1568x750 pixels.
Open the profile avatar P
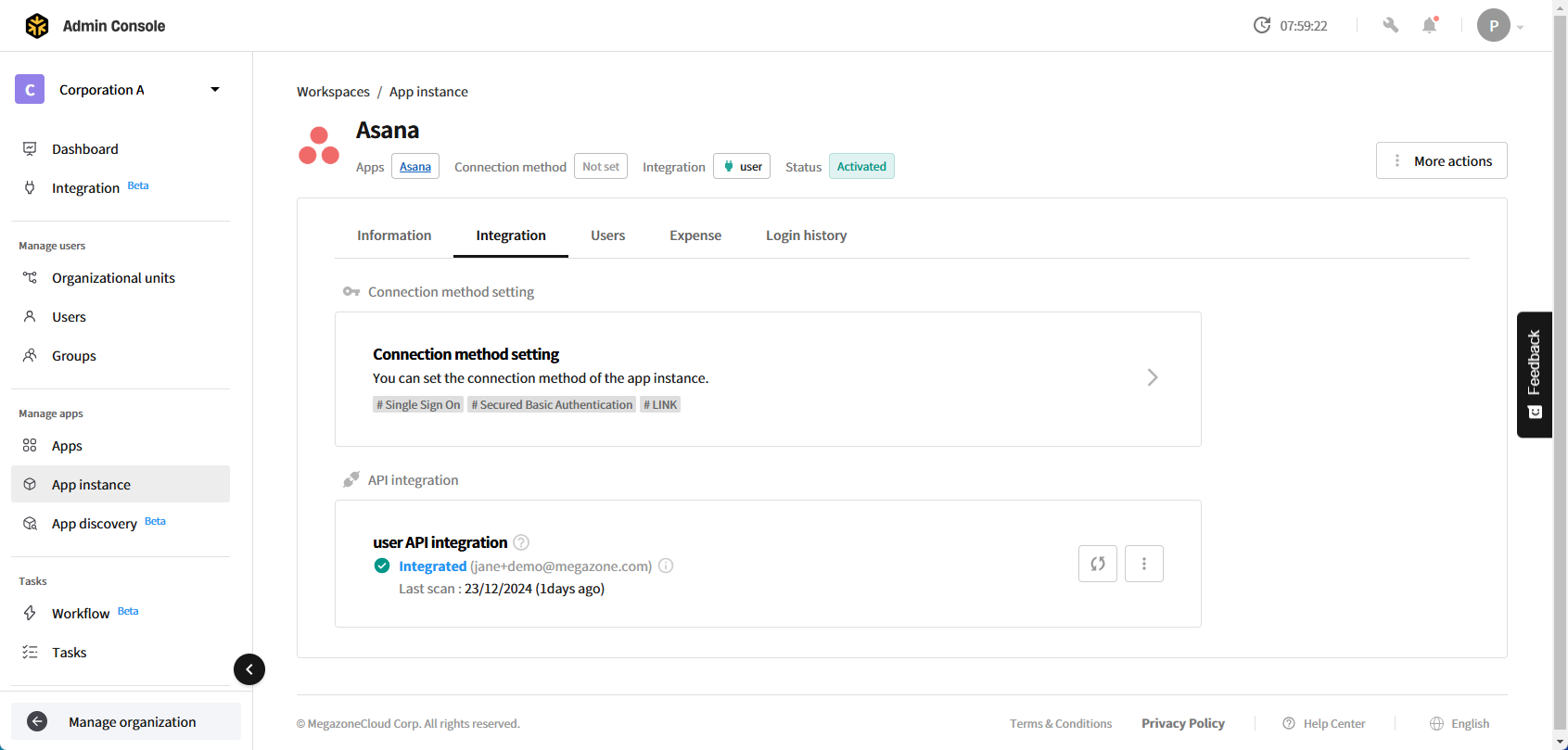pyautogui.click(x=1494, y=25)
